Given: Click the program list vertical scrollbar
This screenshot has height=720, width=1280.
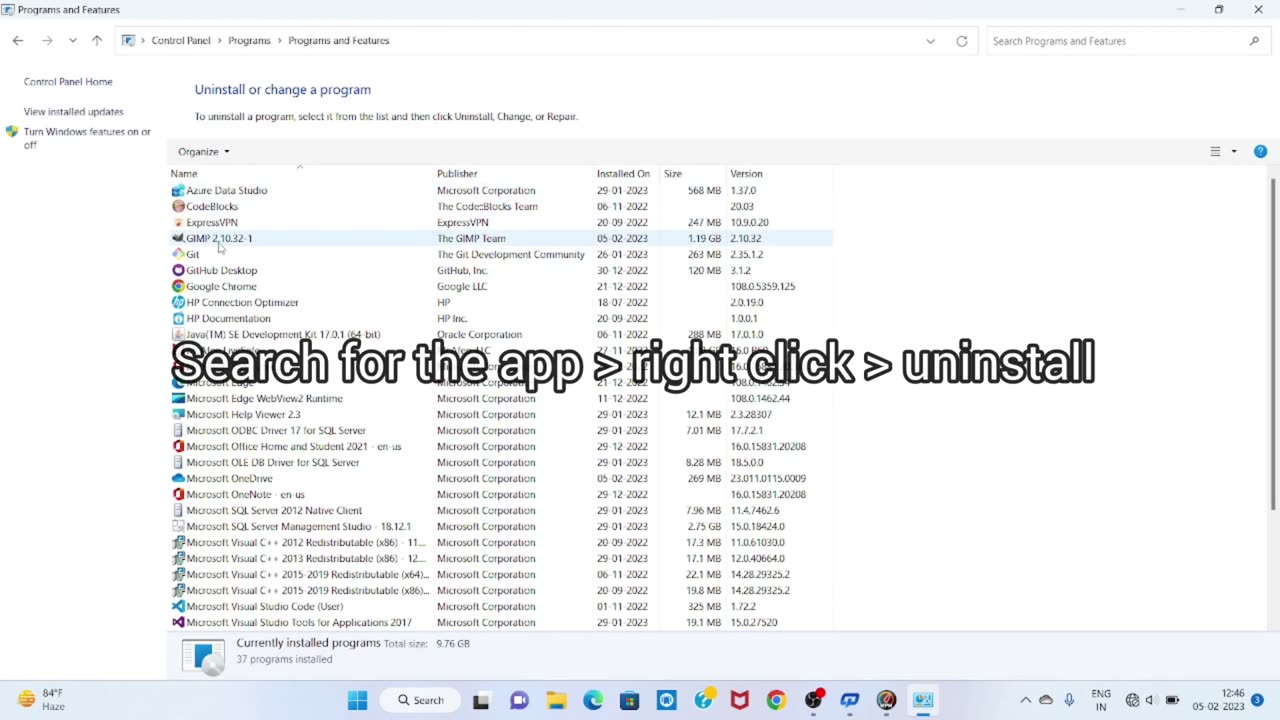Looking at the screenshot, I should tap(1273, 345).
